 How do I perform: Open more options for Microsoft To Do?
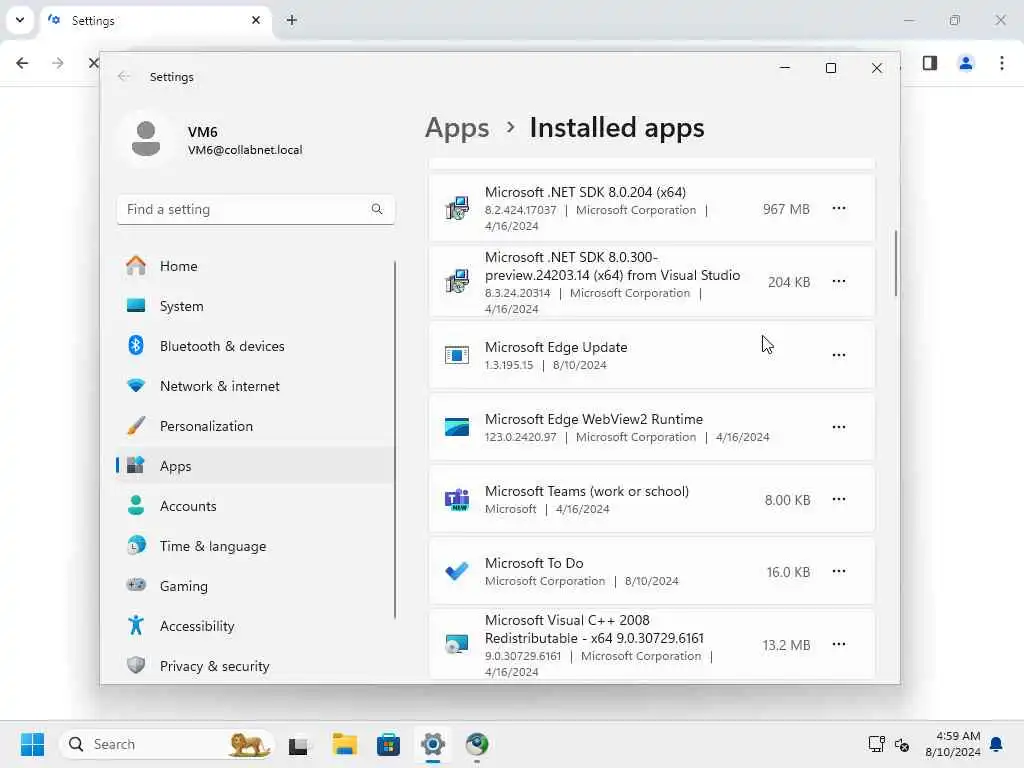(x=839, y=571)
